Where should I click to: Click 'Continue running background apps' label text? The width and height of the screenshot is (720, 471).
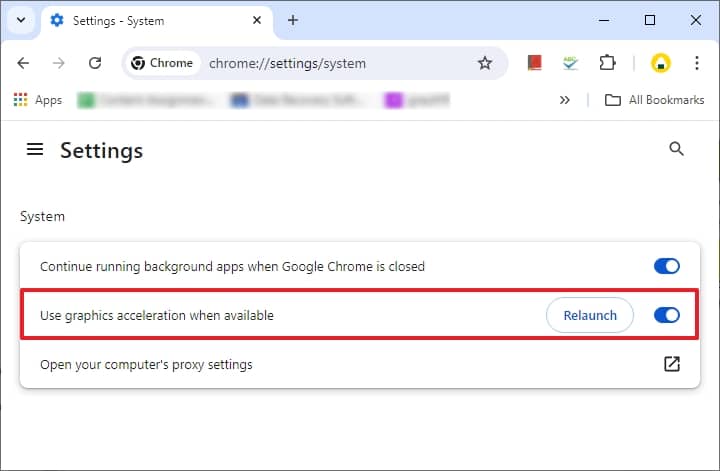point(232,266)
